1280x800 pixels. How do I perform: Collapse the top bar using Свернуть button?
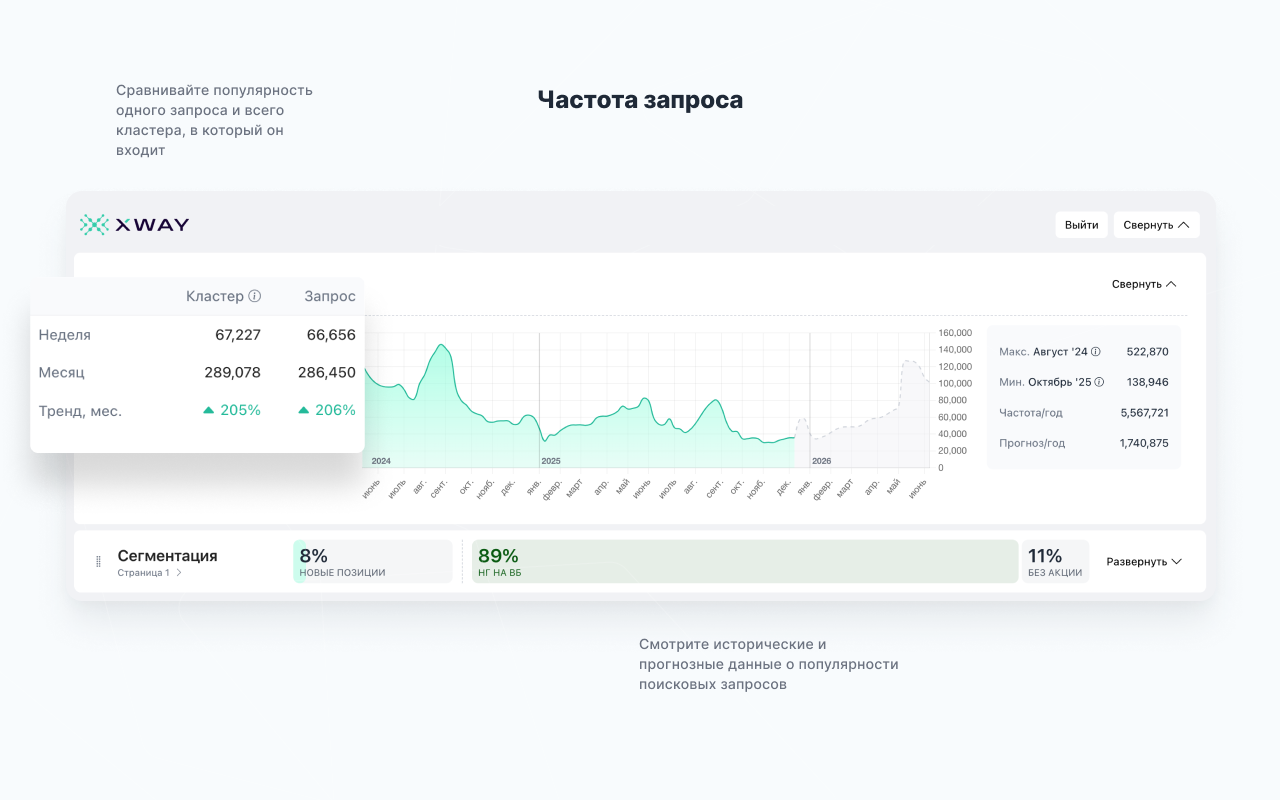click(1156, 224)
